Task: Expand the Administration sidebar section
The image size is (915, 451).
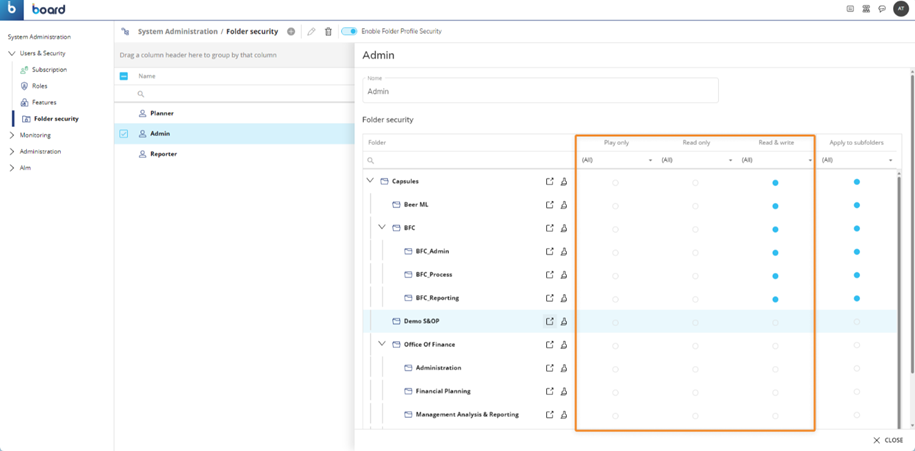Action: [x=12, y=151]
